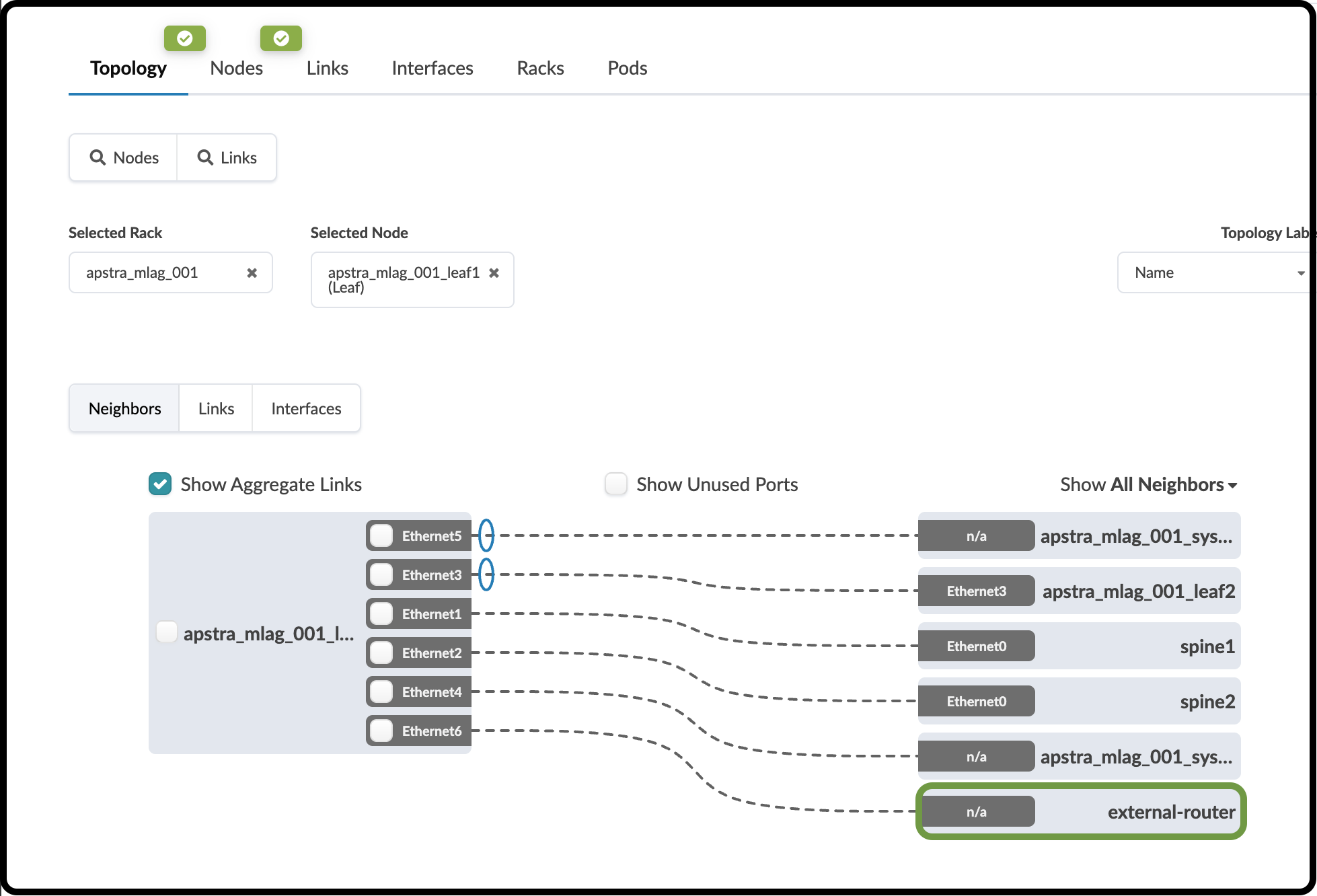Select the Interfaces view button beside Neighbors
This screenshot has height=896, width=1317.
point(306,408)
